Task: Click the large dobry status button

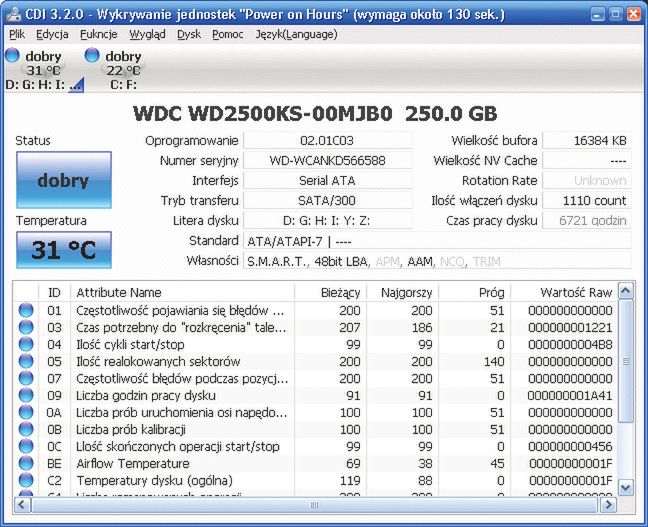Action: click(64, 180)
